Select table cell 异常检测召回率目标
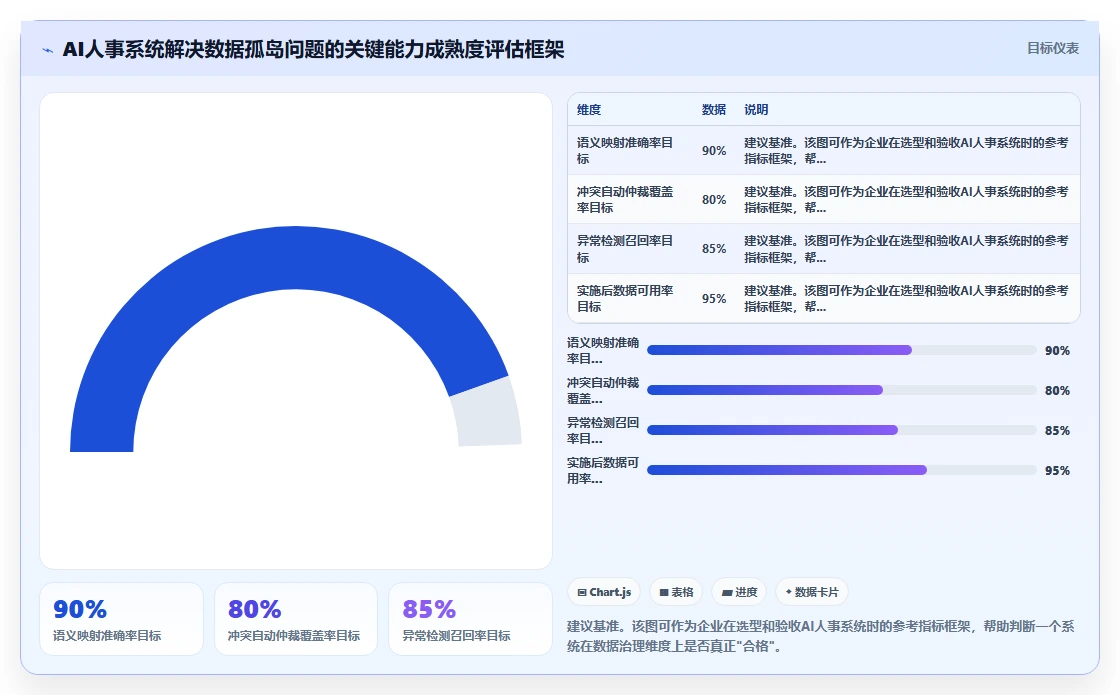This screenshot has height=695, width=1120. pos(626,249)
